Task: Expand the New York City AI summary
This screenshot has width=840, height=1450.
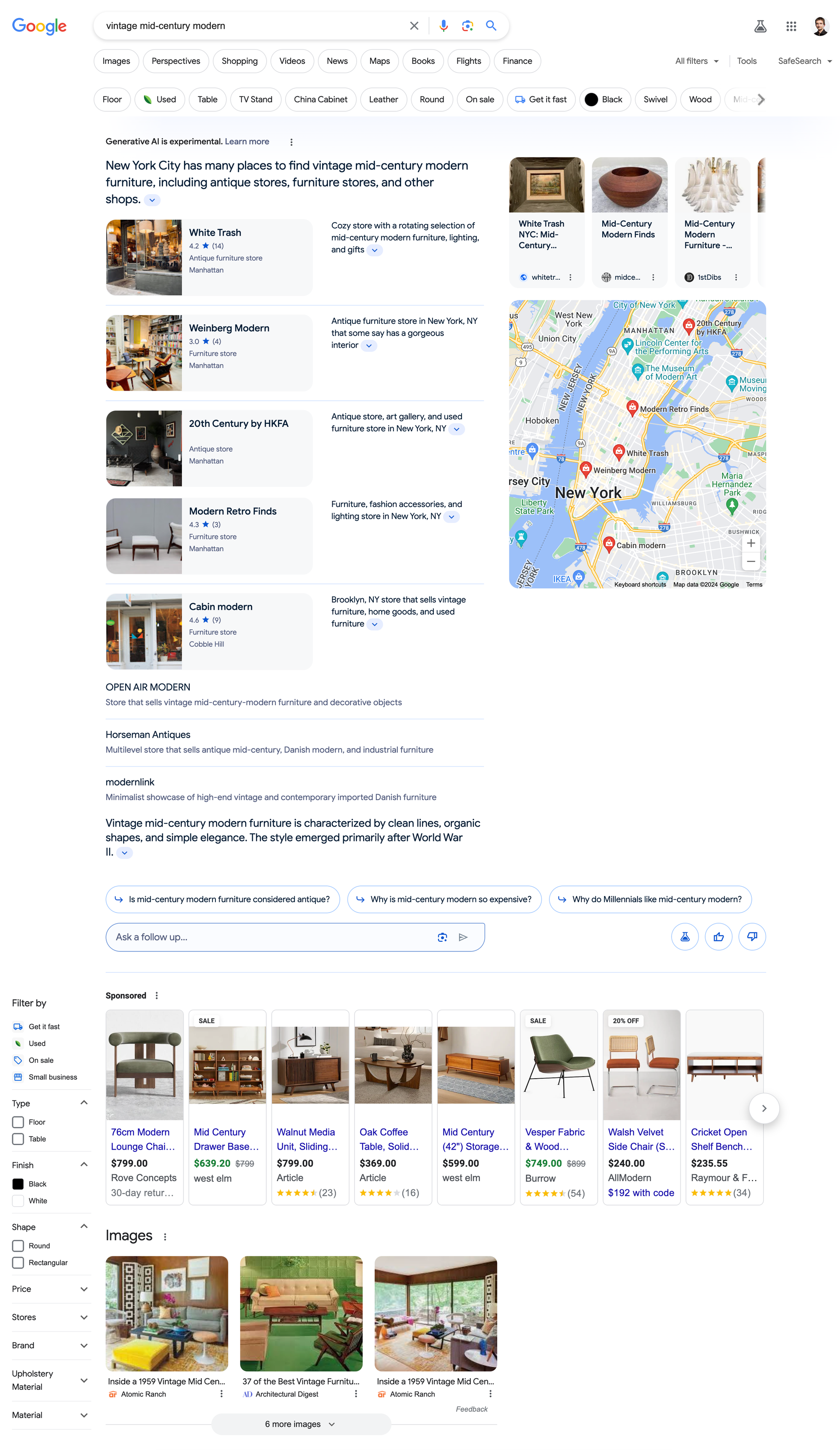Action: click(152, 200)
